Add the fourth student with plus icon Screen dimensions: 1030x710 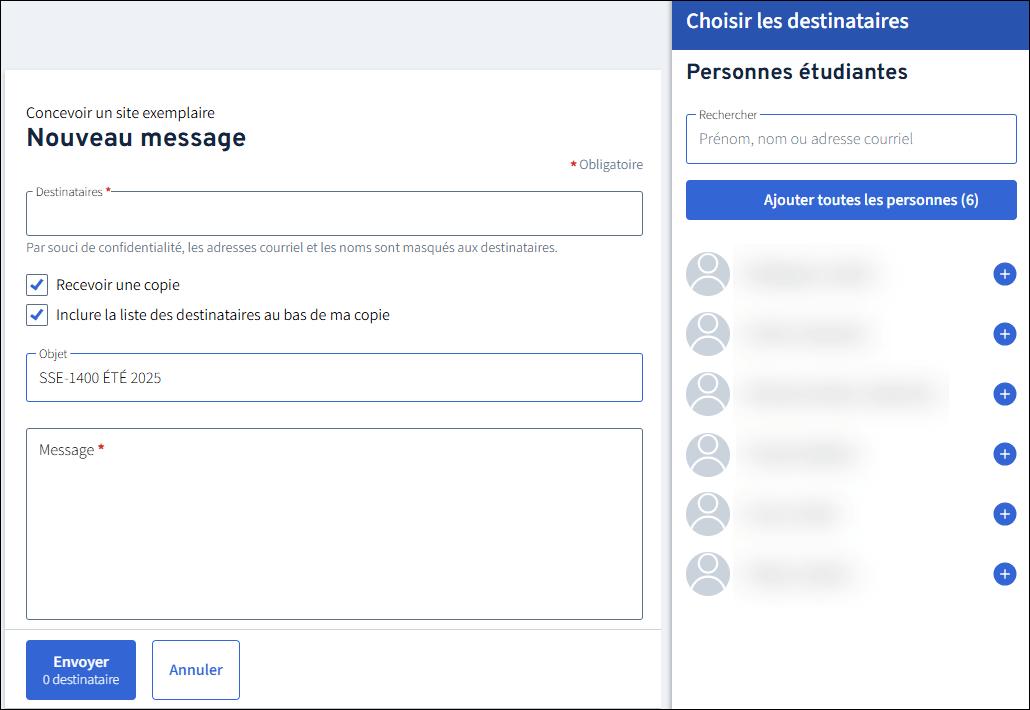click(1005, 454)
